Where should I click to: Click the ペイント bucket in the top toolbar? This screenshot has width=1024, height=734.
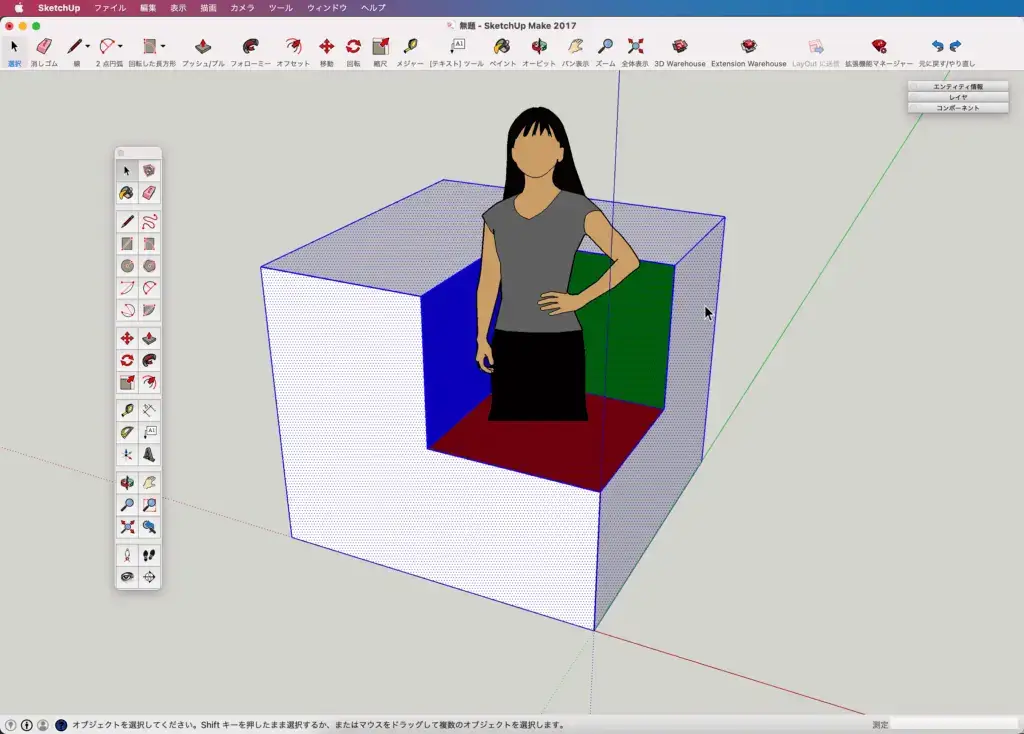tap(502, 52)
